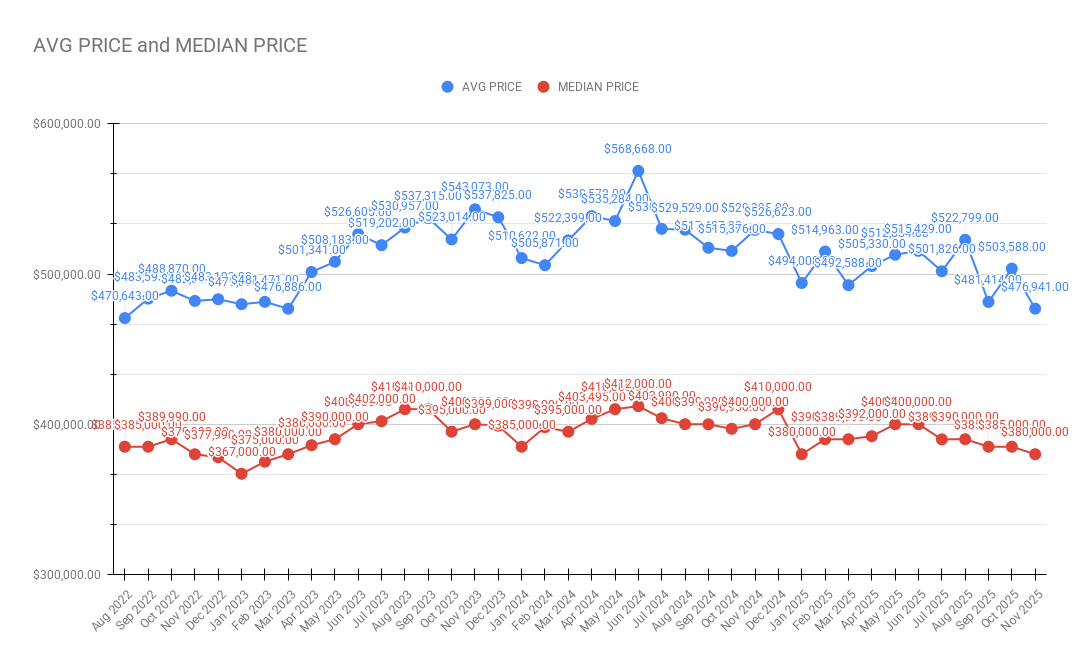
Task: Click the last red median point for Nov 2025
Action: coord(1035,454)
